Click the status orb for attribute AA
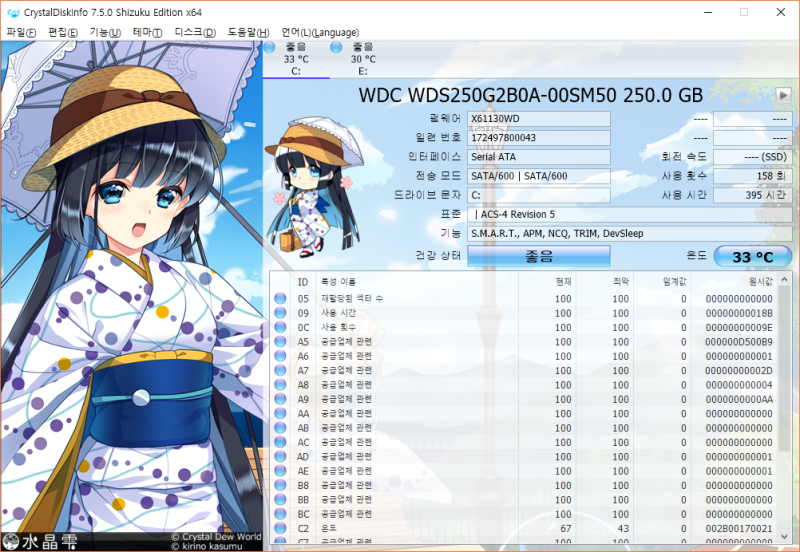This screenshot has width=800, height=552. [x=280, y=413]
